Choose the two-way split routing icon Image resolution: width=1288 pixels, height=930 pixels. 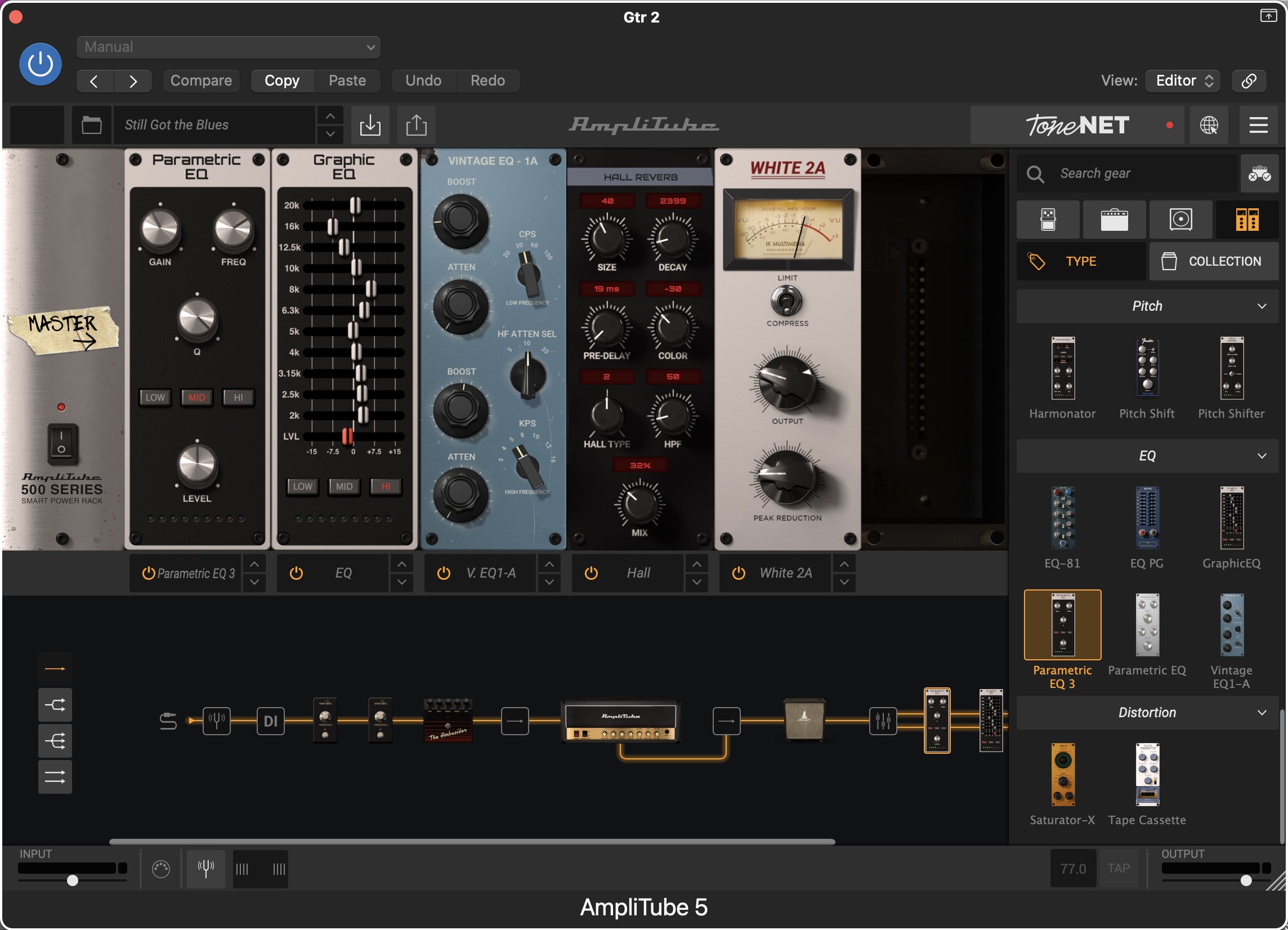55,705
